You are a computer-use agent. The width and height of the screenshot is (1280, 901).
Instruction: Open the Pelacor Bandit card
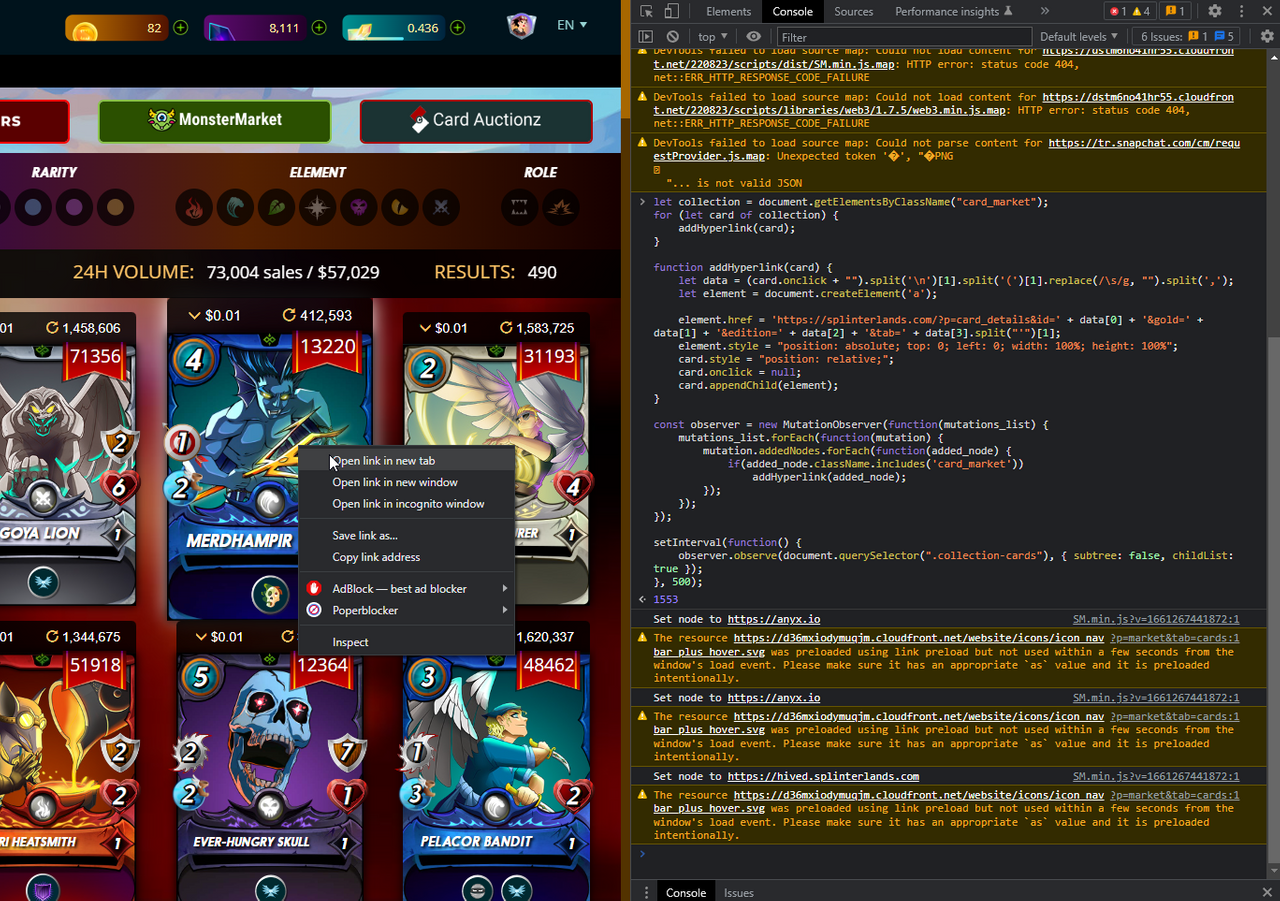click(x=496, y=762)
